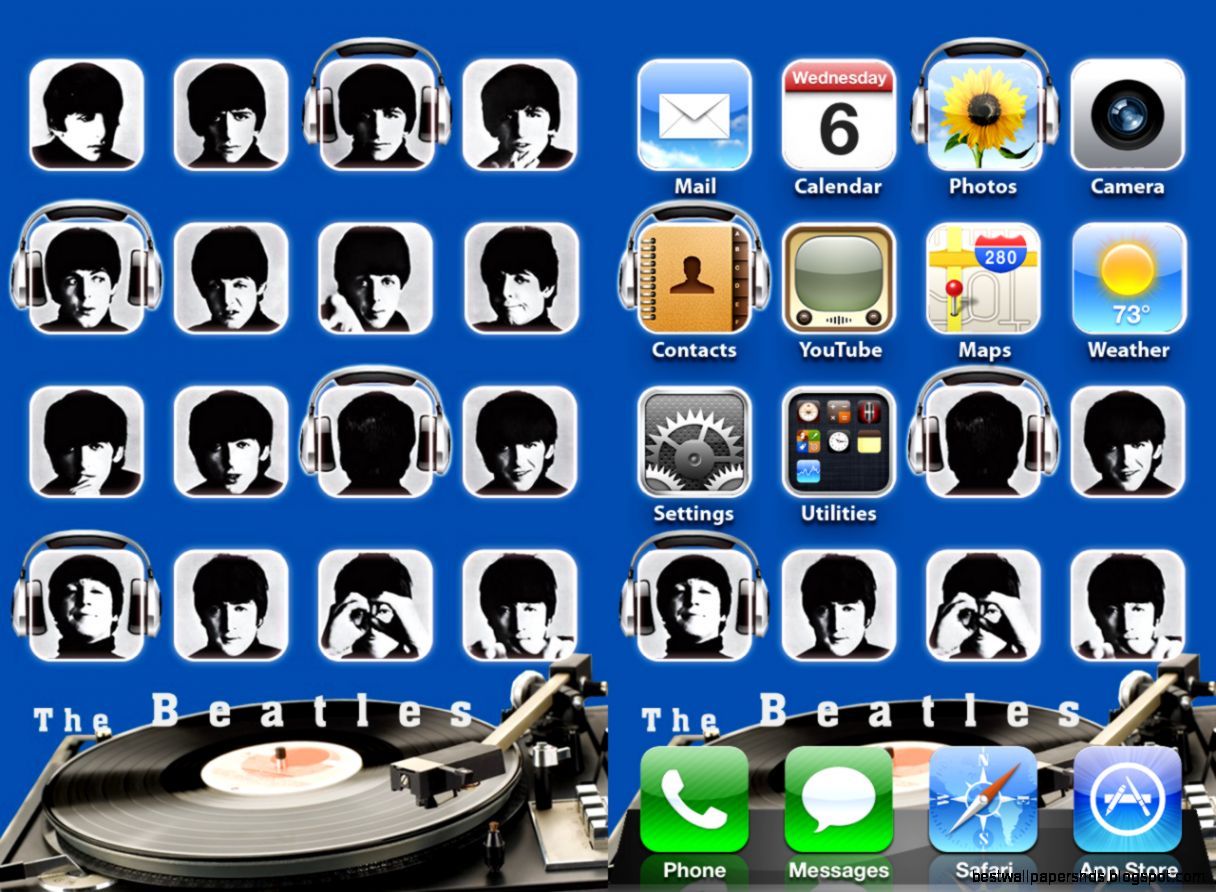Launch the YouTube app
The width and height of the screenshot is (1216, 892).
838,280
